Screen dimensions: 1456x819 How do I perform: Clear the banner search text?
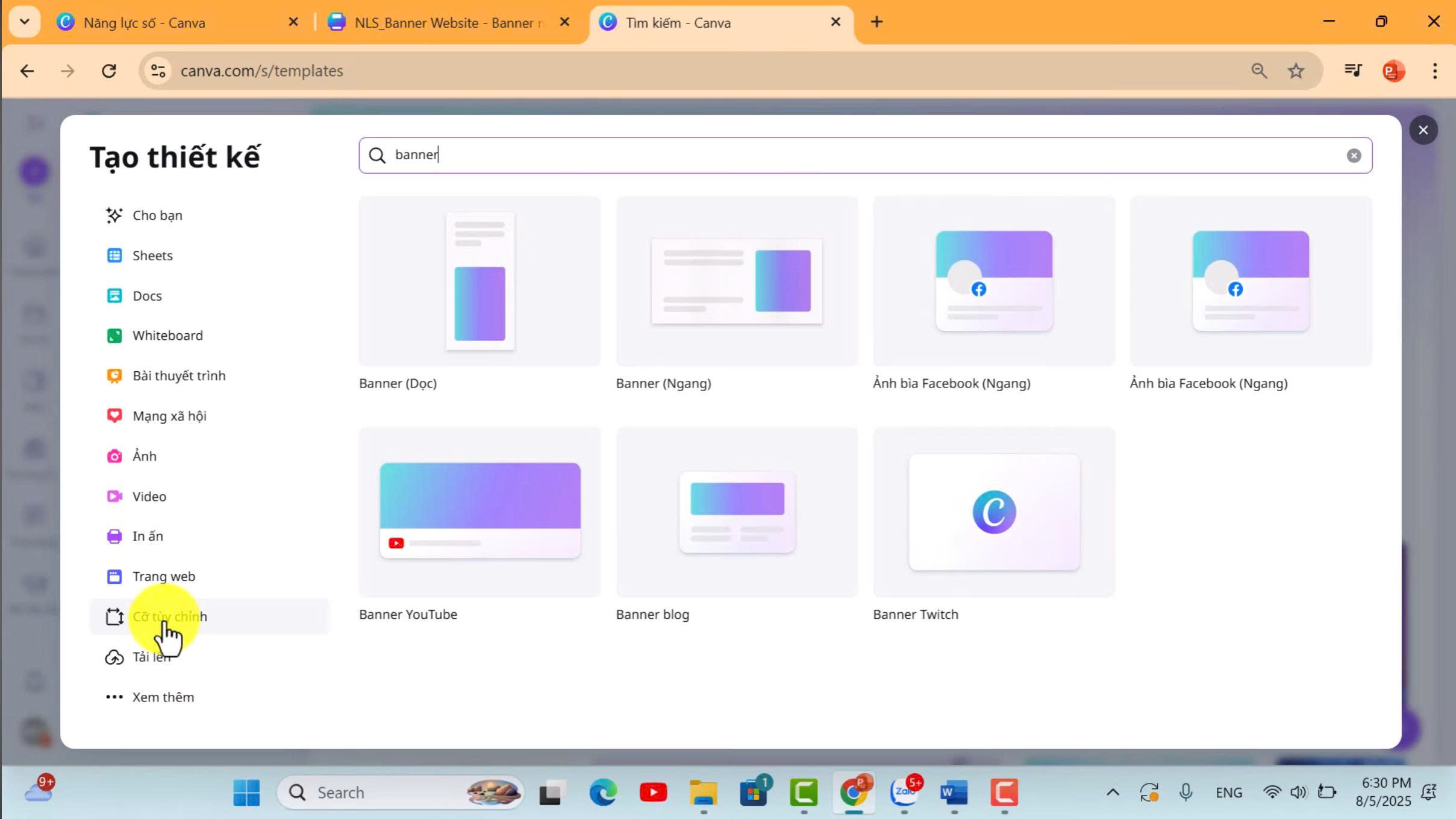(1353, 155)
